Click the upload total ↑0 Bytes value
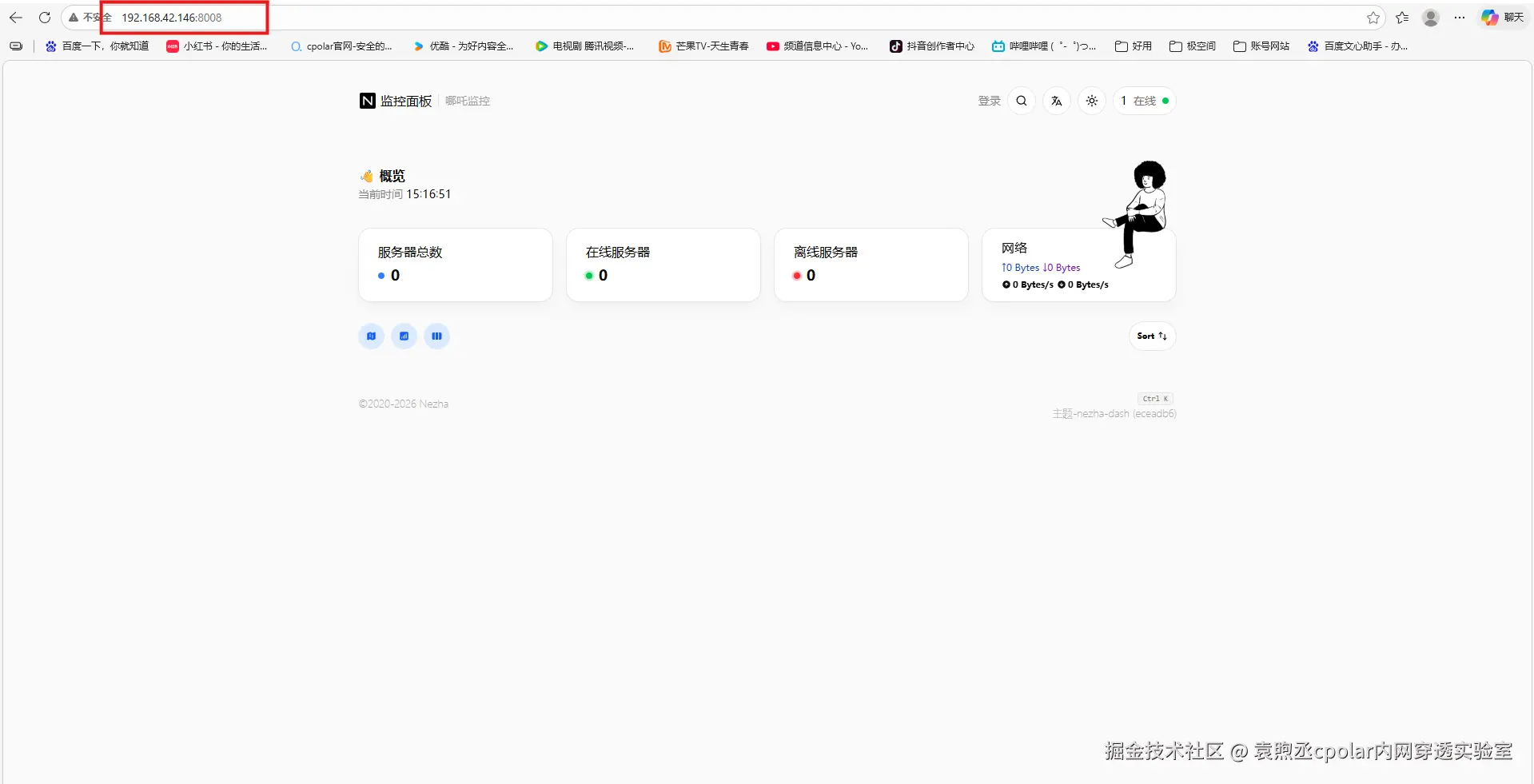The height and width of the screenshot is (784, 1534). click(x=1021, y=268)
